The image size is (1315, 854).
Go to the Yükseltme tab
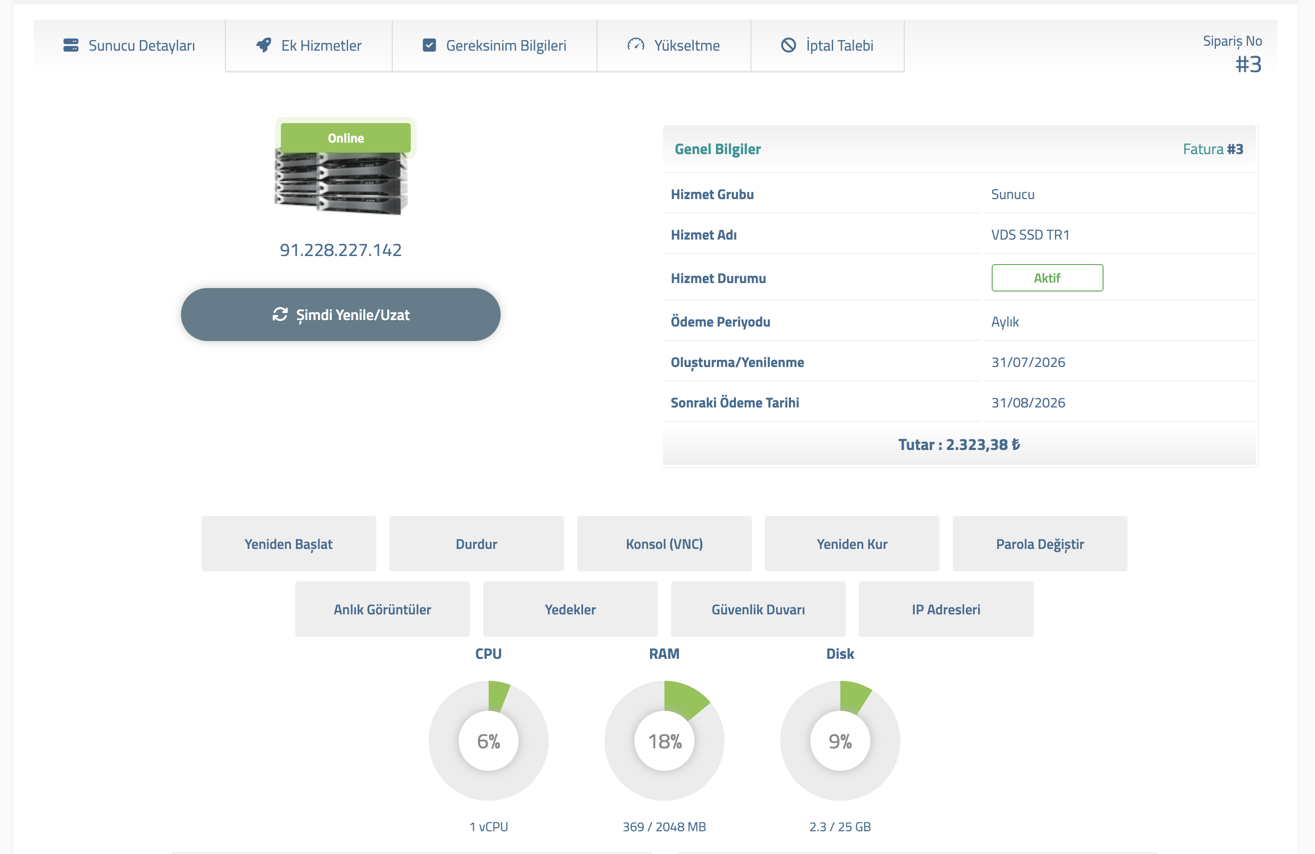pyautogui.click(x=674, y=45)
